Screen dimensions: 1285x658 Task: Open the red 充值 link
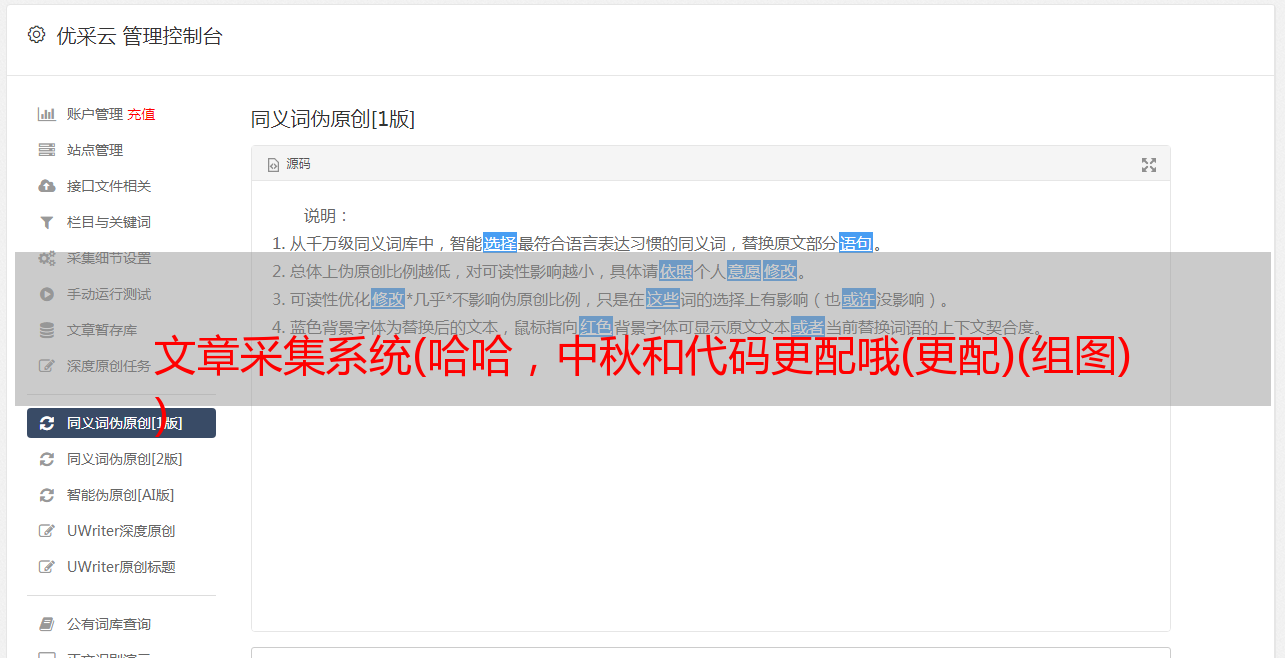[141, 114]
